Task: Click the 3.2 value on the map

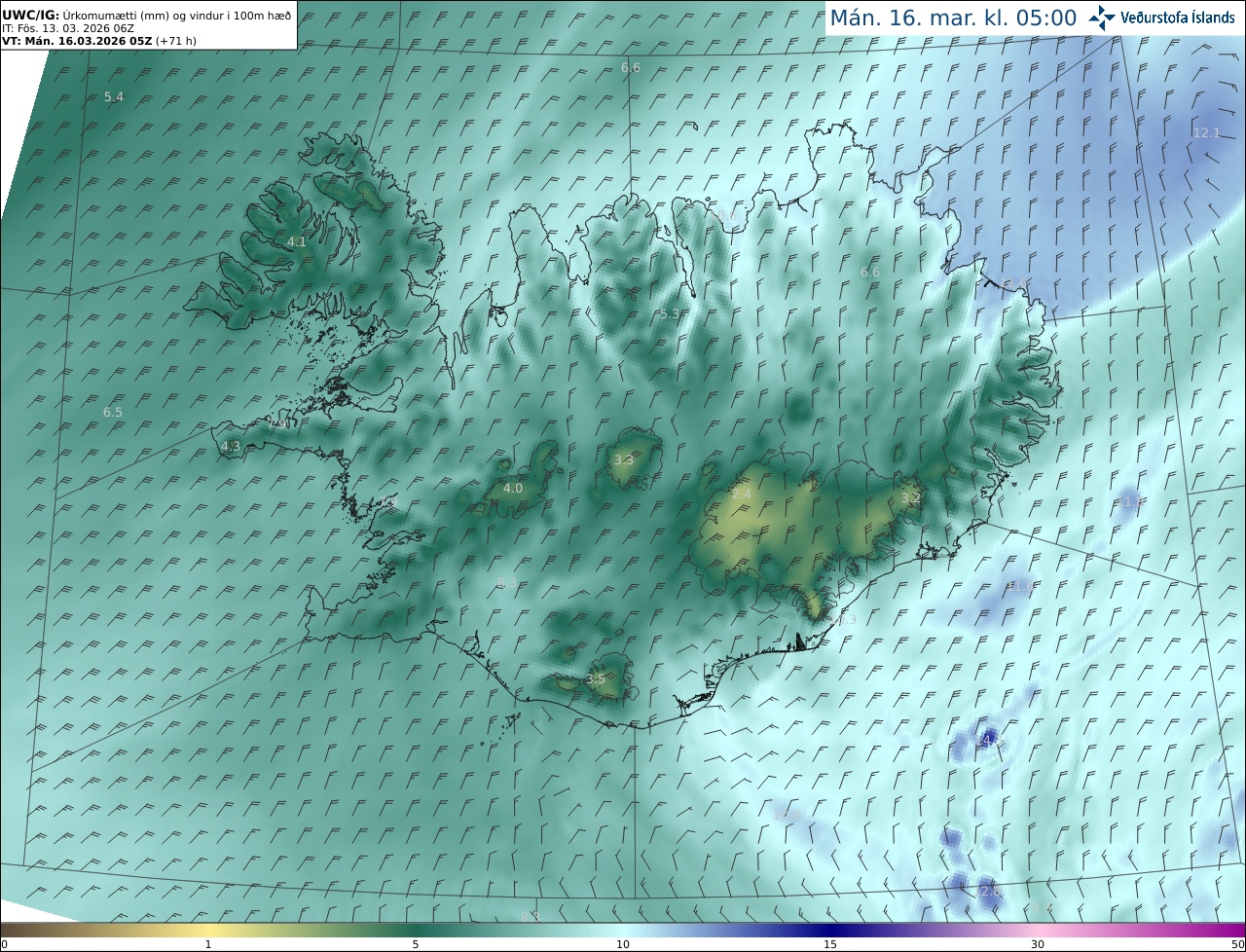Action: point(910,498)
